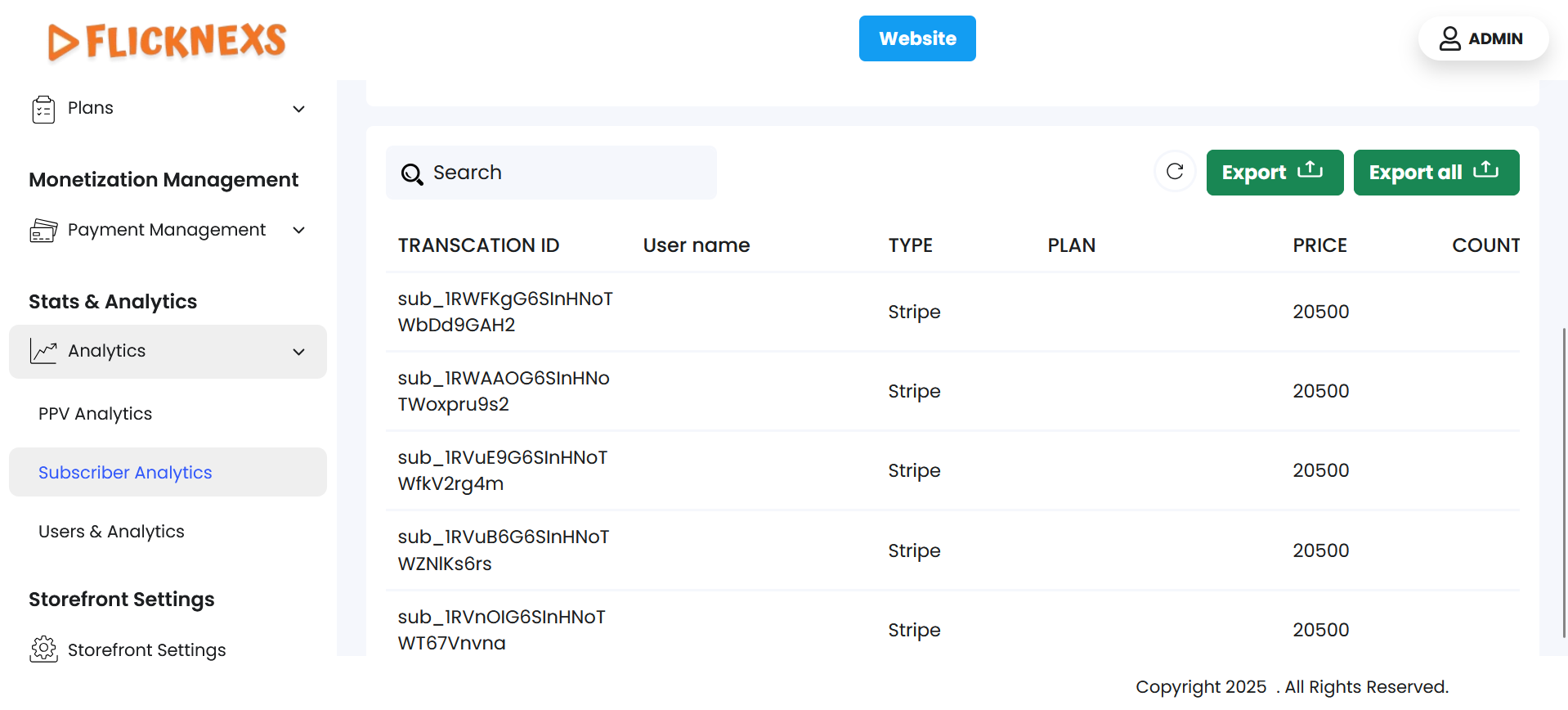1568x710 pixels.
Task: Click the magnifier icon in search box
Action: (x=412, y=173)
